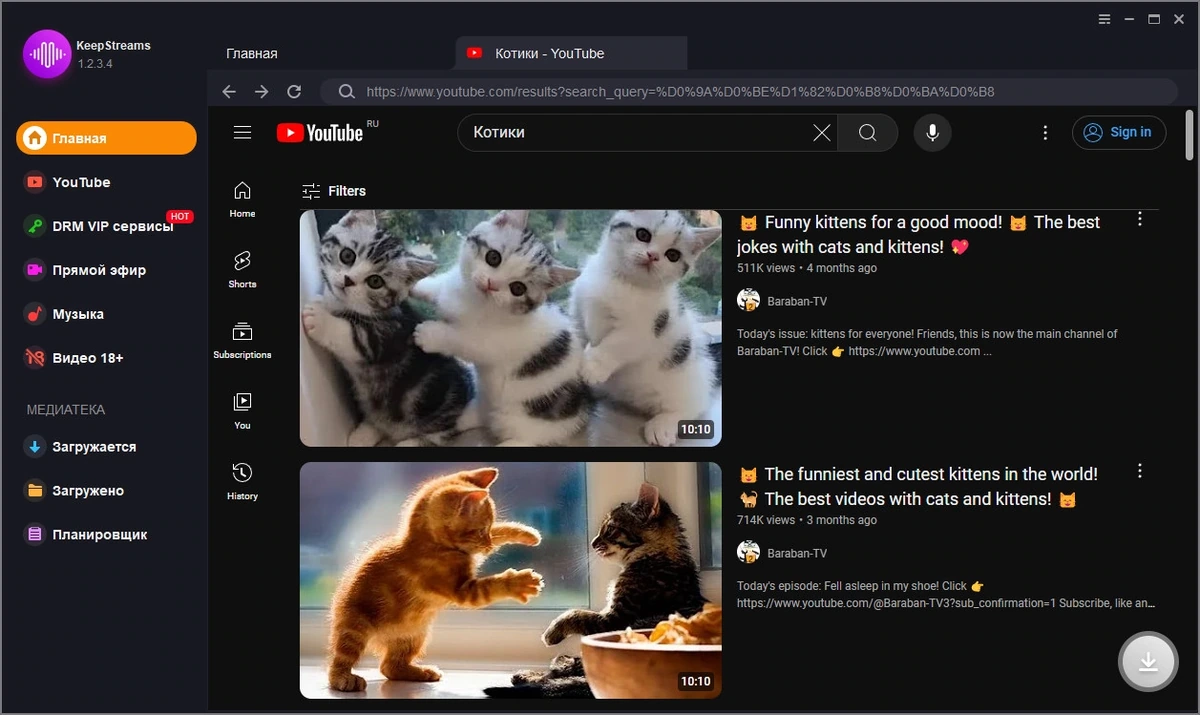Screen dimensions: 1200x715
Task: Click the KeepStreams logo icon
Action: pyautogui.click(x=47, y=54)
